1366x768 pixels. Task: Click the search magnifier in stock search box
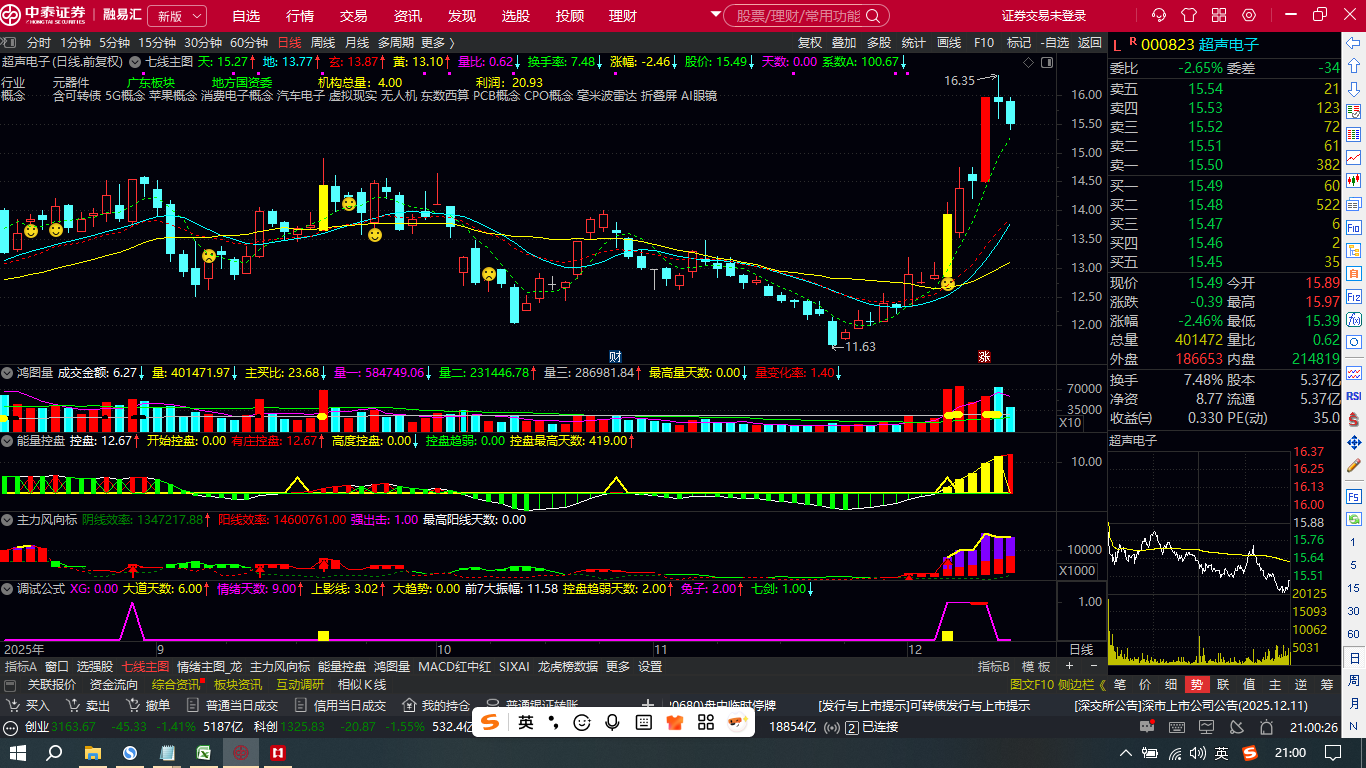pyautogui.click(x=874, y=16)
